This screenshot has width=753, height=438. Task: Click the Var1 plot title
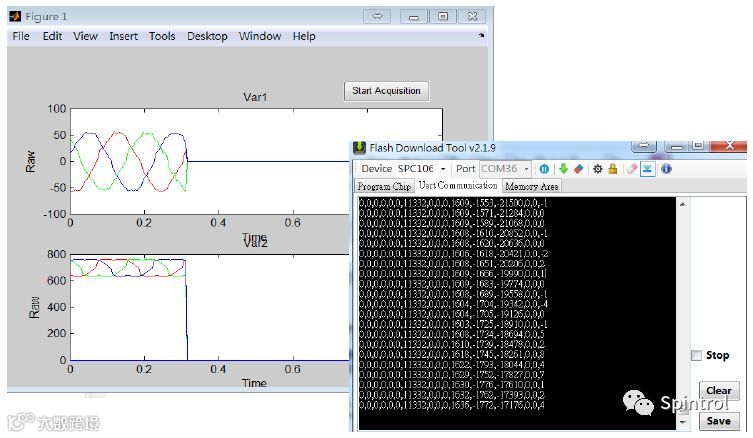click(255, 97)
